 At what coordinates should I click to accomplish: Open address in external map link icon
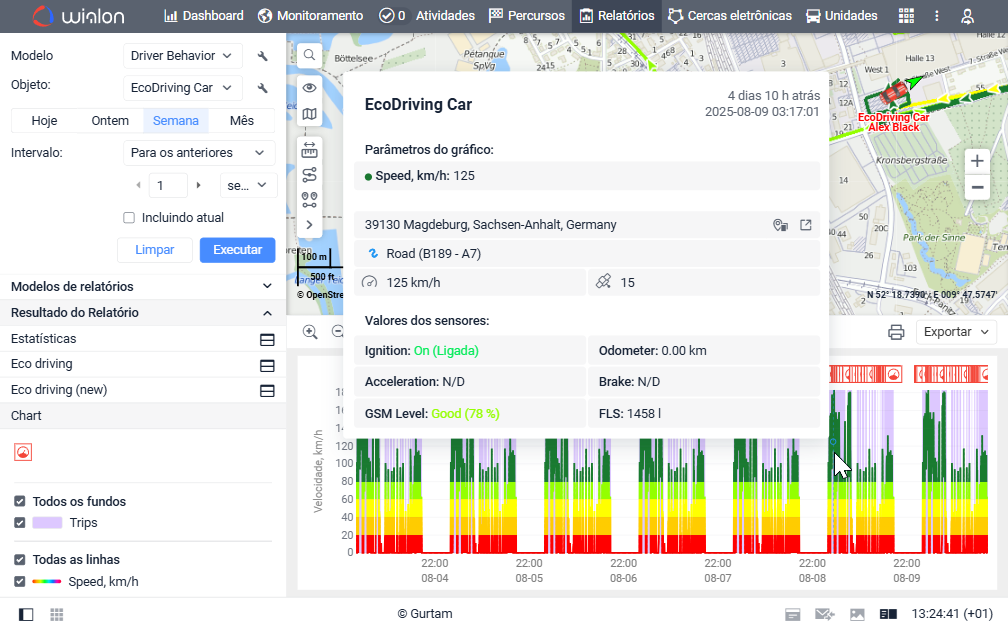pos(806,225)
